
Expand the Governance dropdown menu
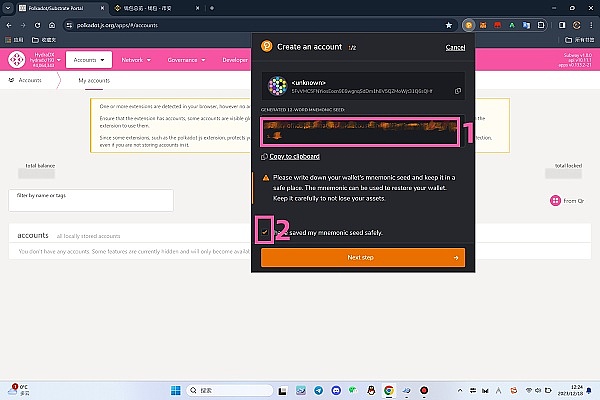186,60
